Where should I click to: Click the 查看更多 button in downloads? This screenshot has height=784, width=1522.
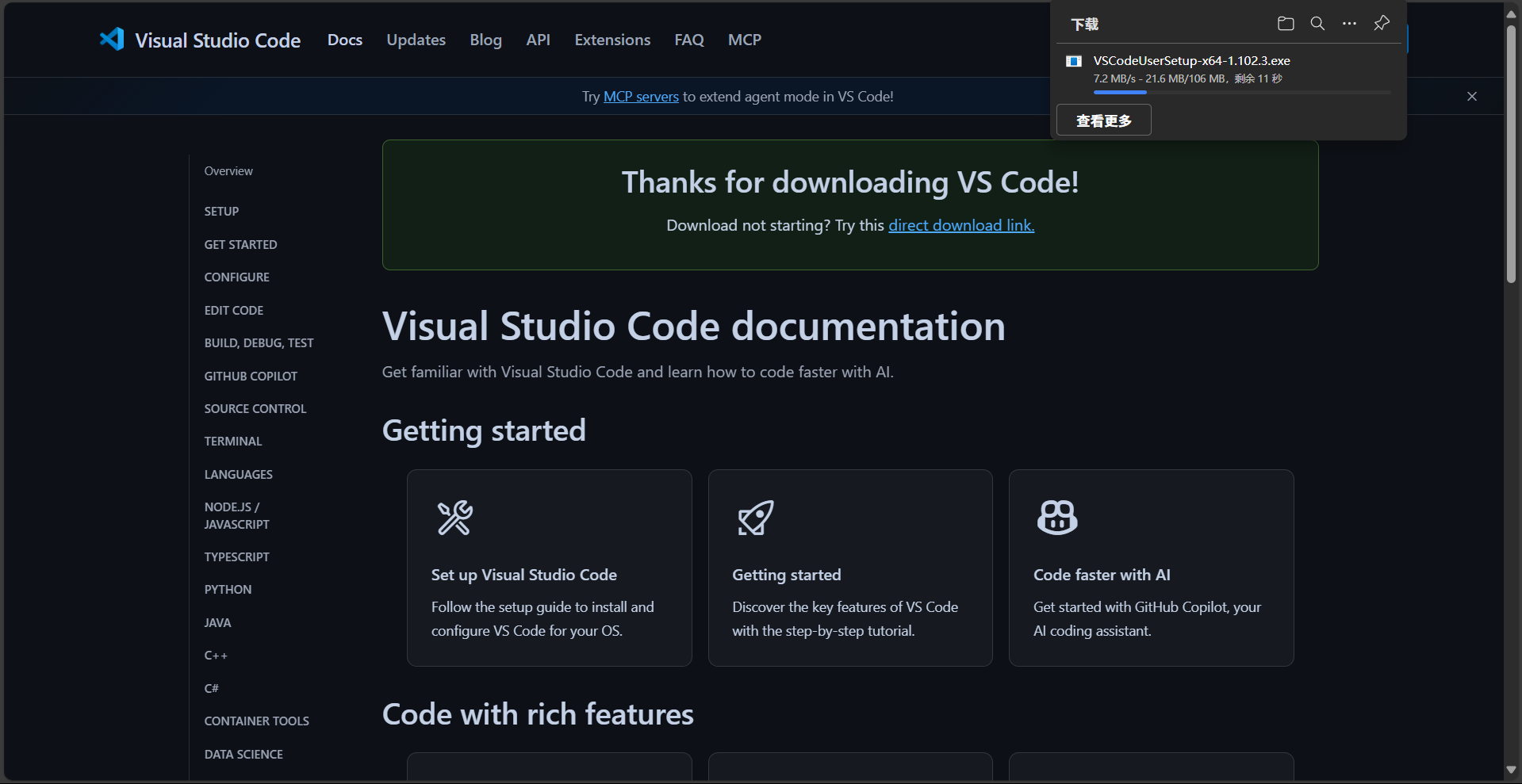point(1103,120)
